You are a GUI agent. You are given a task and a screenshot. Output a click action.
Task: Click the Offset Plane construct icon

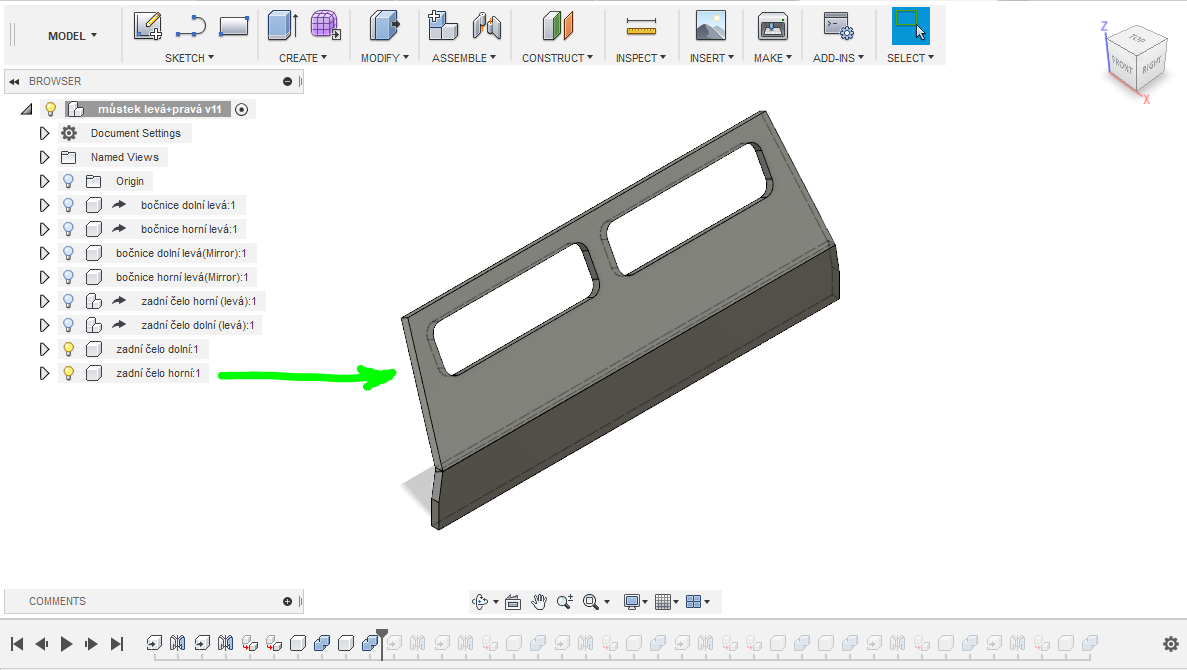click(x=557, y=26)
